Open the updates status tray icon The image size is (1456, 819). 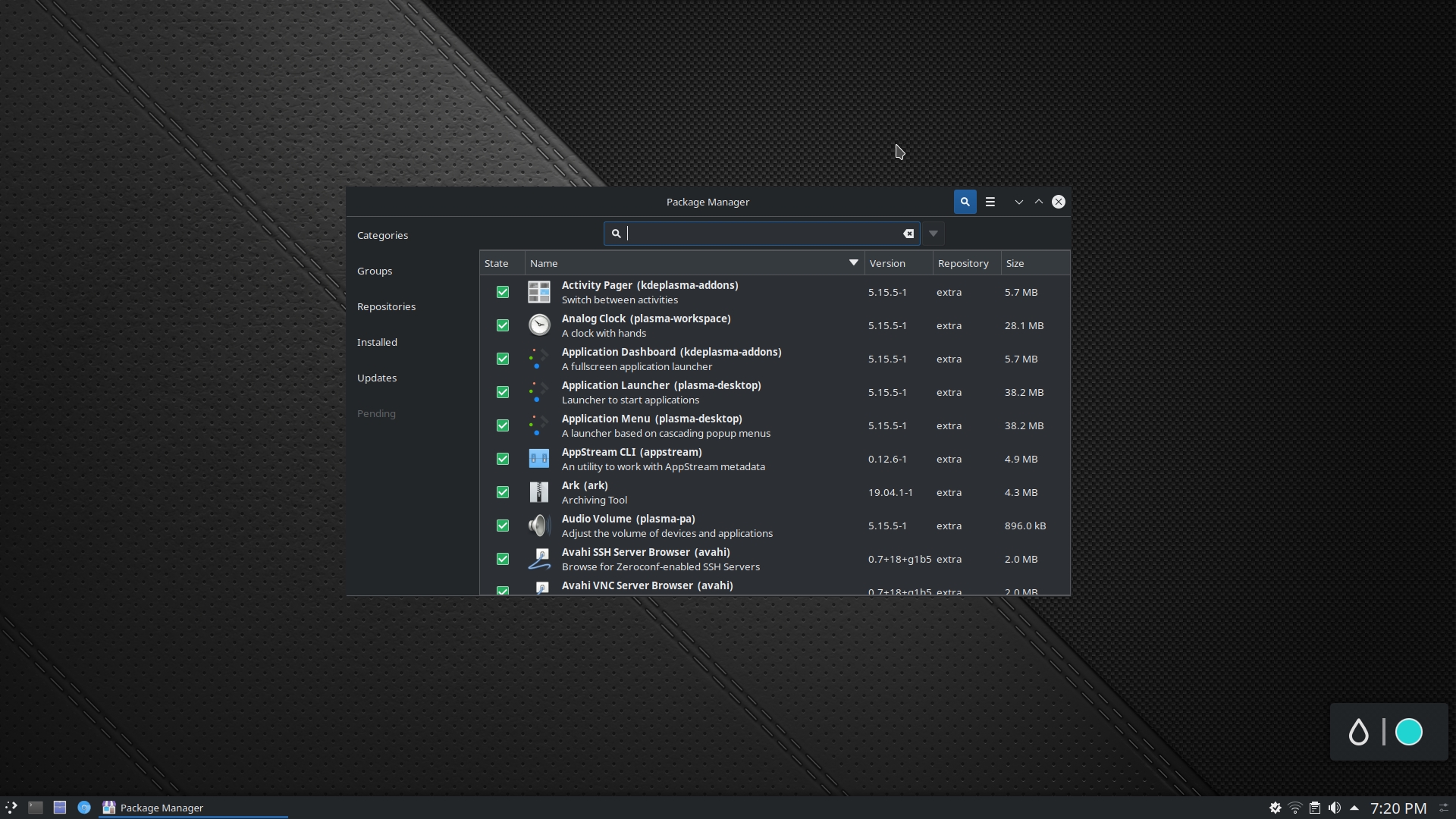[1276, 808]
